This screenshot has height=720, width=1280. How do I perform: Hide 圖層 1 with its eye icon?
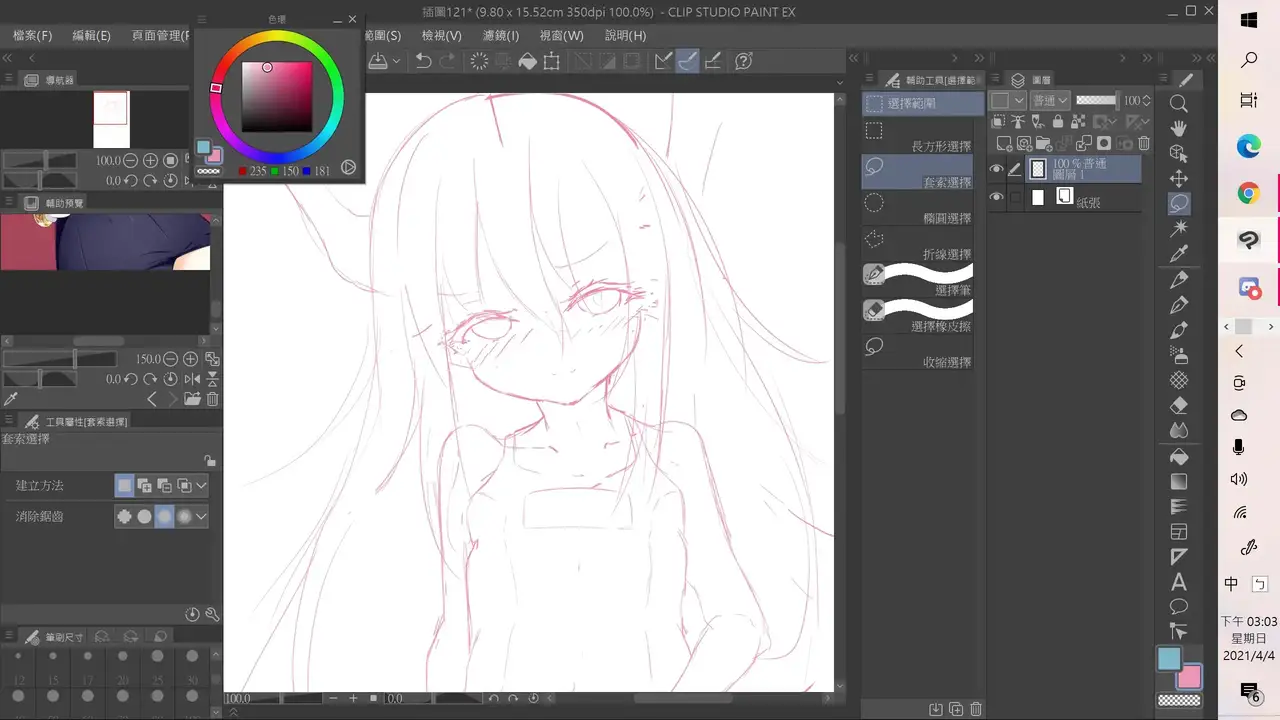pyautogui.click(x=996, y=170)
